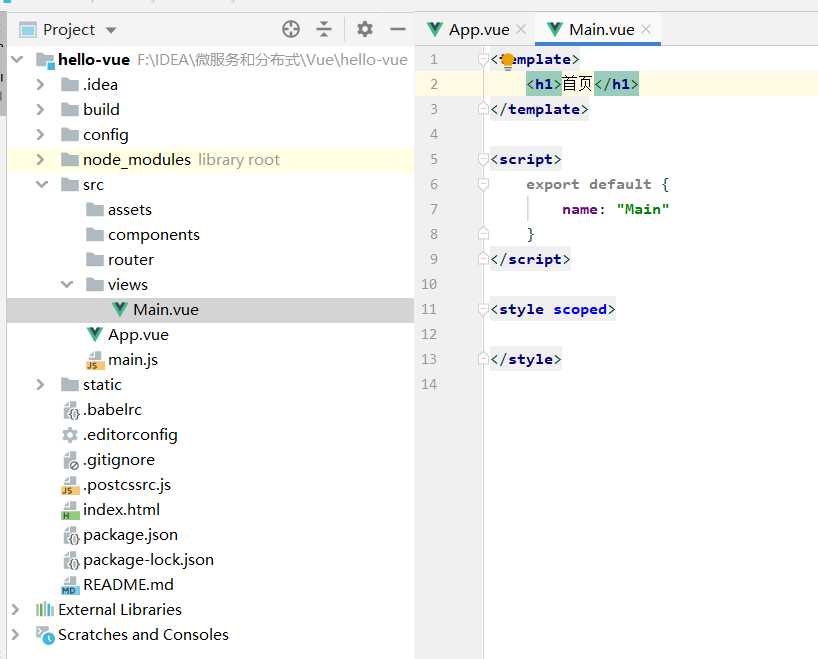This screenshot has height=659, width=818.
Task: Expand External Libraries node
Action: pyautogui.click(x=15, y=609)
